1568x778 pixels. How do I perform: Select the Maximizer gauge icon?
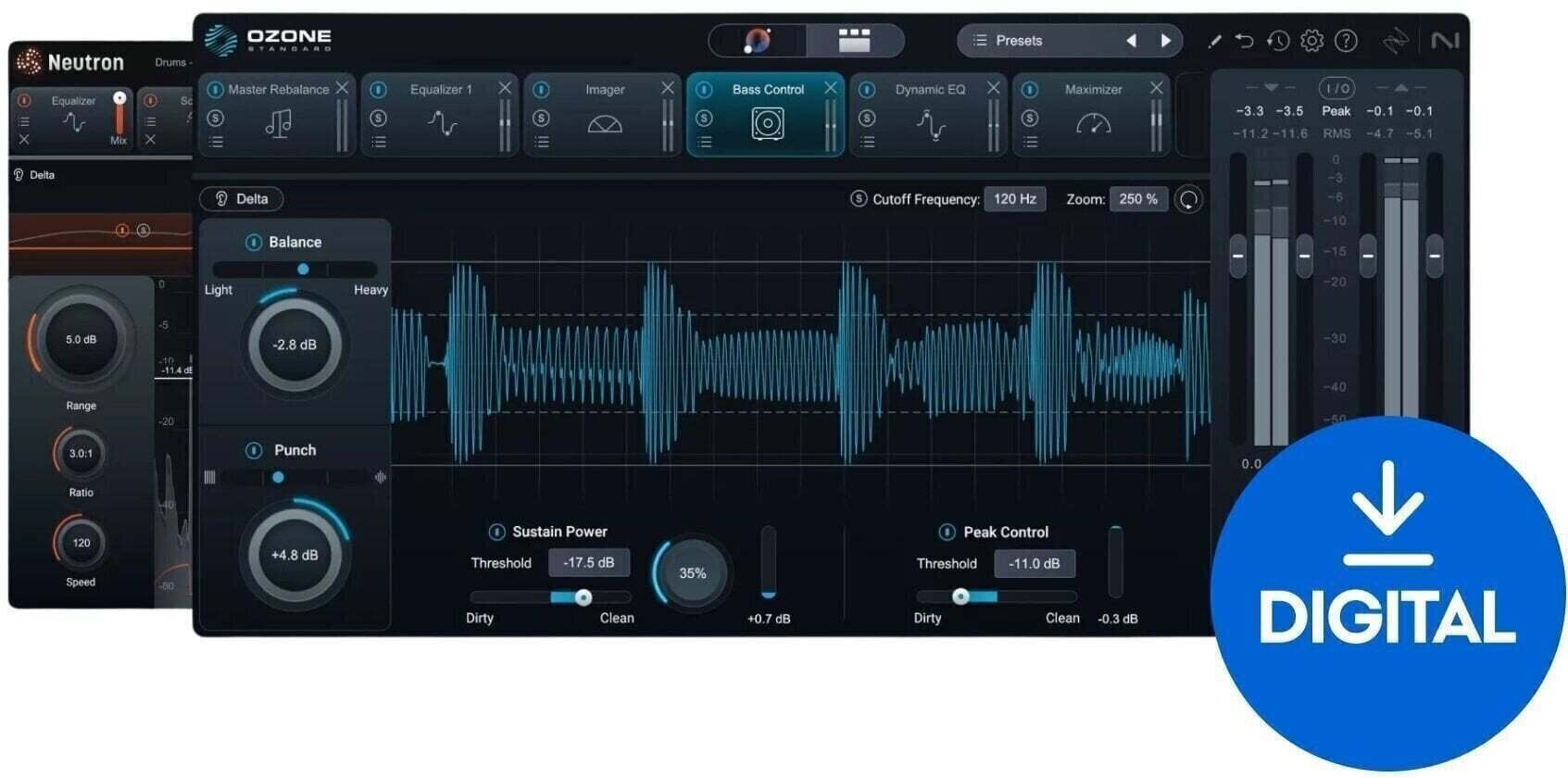(1094, 123)
